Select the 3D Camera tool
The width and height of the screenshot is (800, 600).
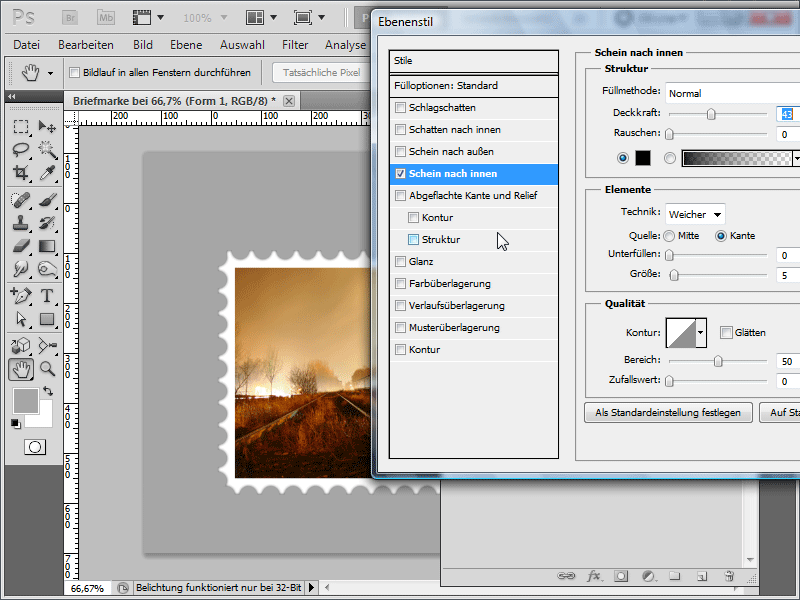click(x=47, y=346)
